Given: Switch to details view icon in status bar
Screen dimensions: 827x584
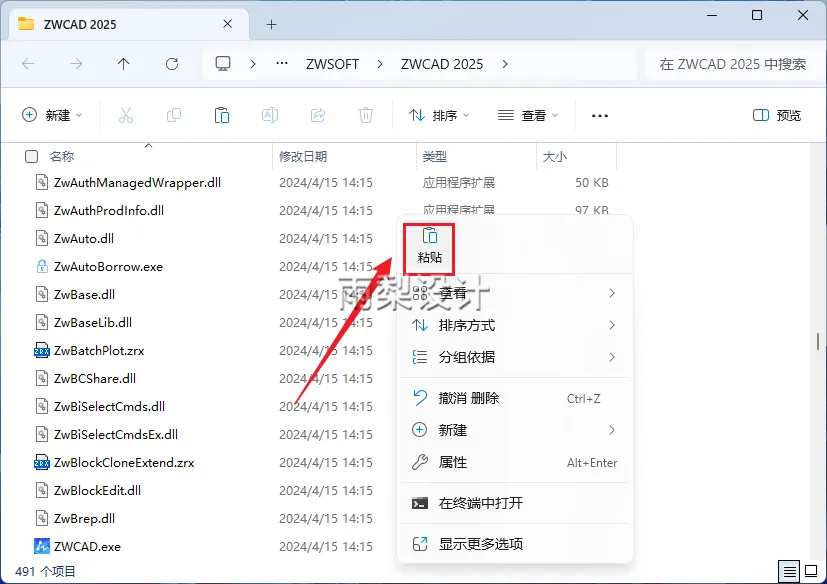Looking at the screenshot, I should point(790,571).
